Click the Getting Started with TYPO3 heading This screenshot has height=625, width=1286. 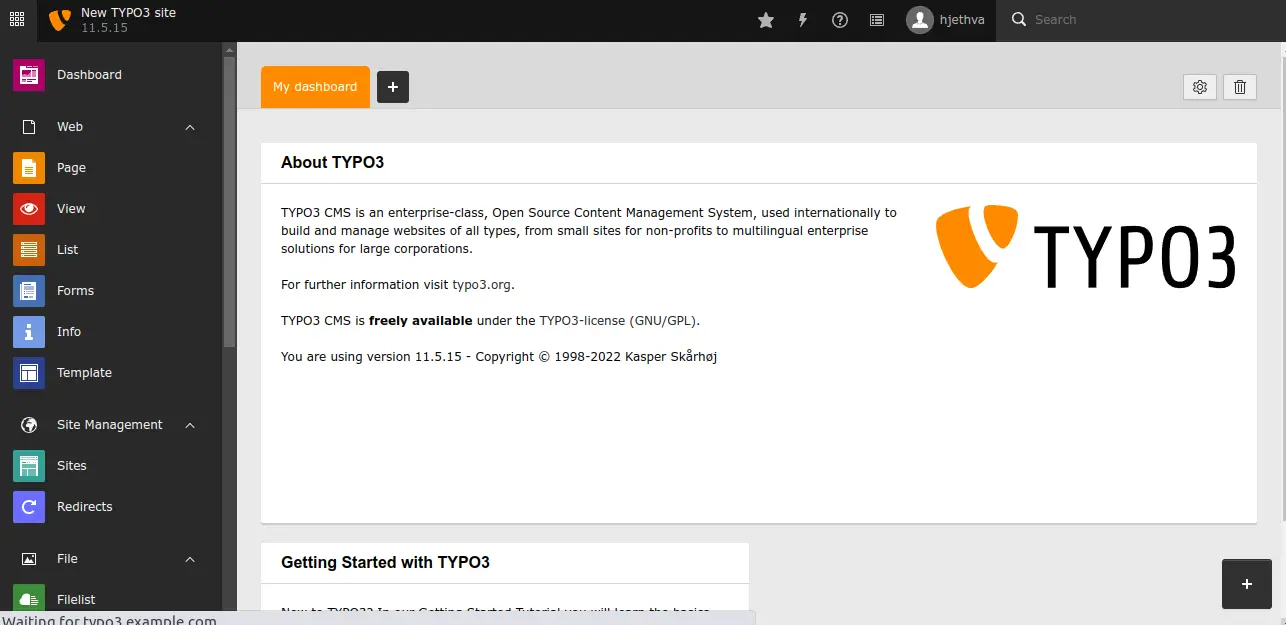(385, 563)
